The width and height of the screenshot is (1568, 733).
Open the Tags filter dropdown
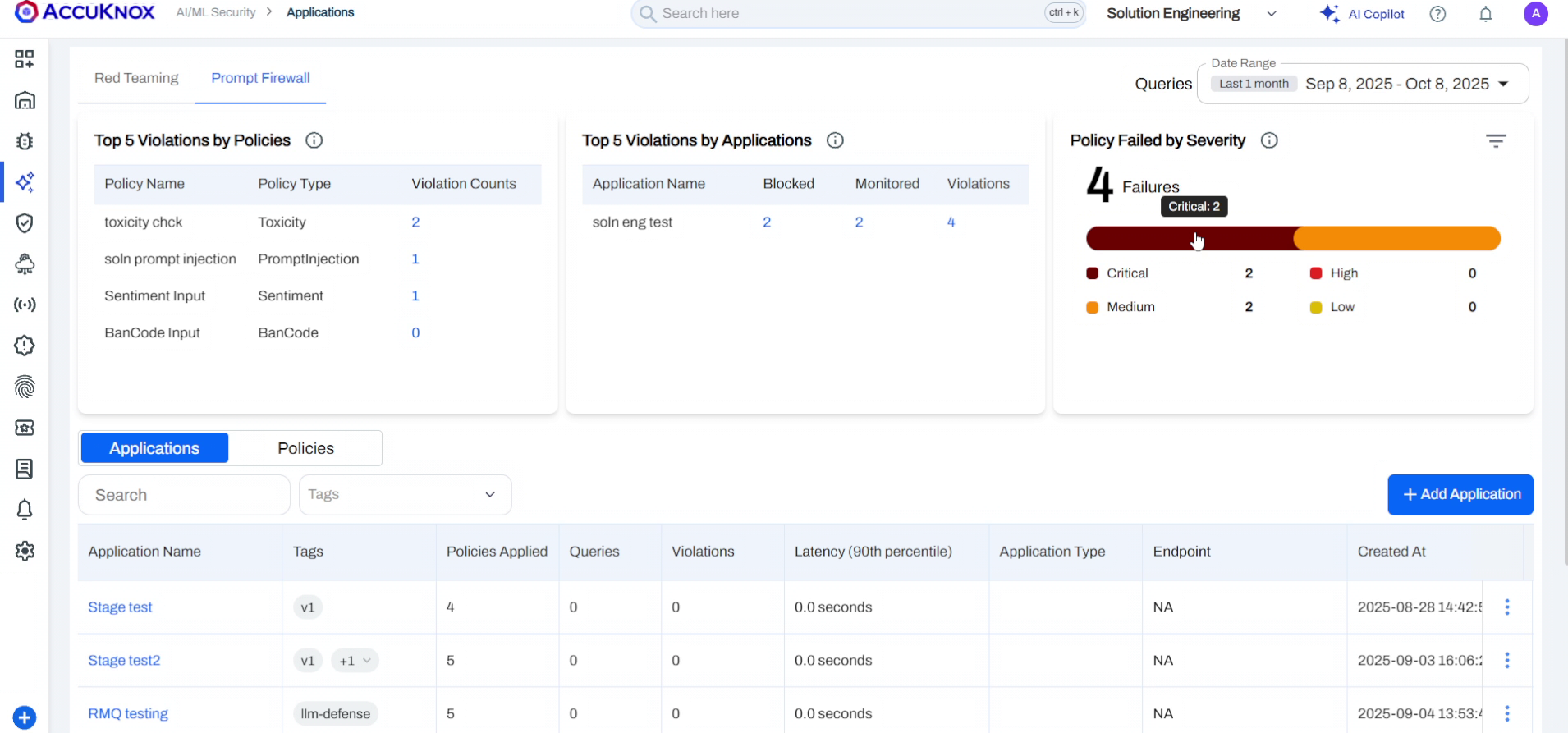click(405, 495)
